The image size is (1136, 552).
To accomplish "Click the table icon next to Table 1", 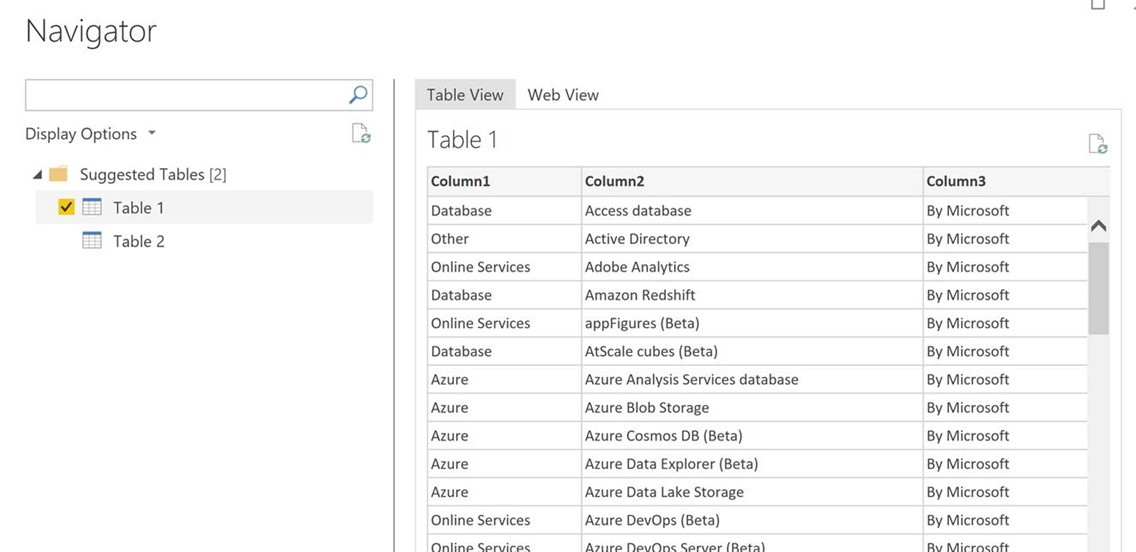I will pyautogui.click(x=92, y=208).
